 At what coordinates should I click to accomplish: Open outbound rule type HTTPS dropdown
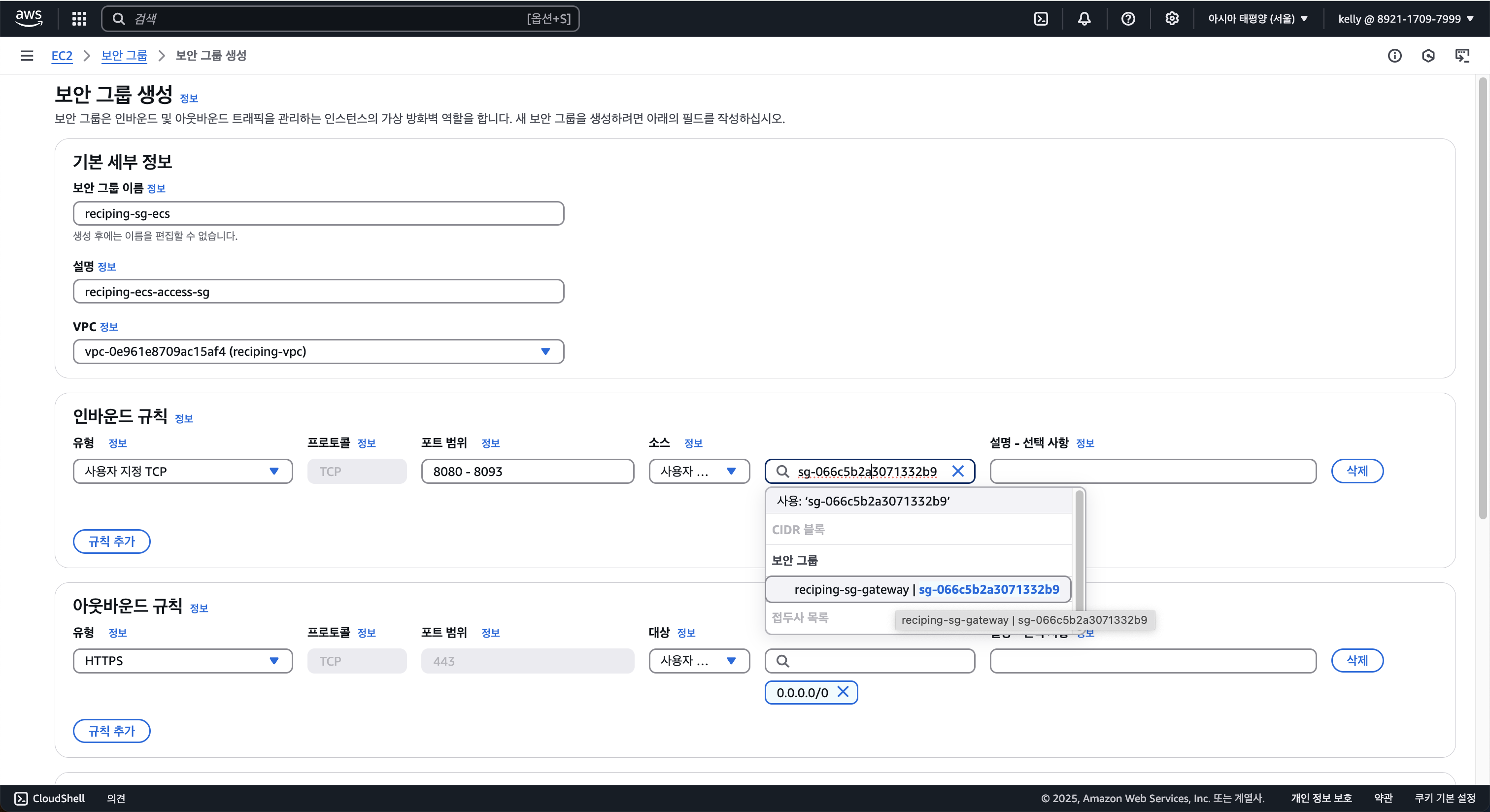tap(182, 660)
